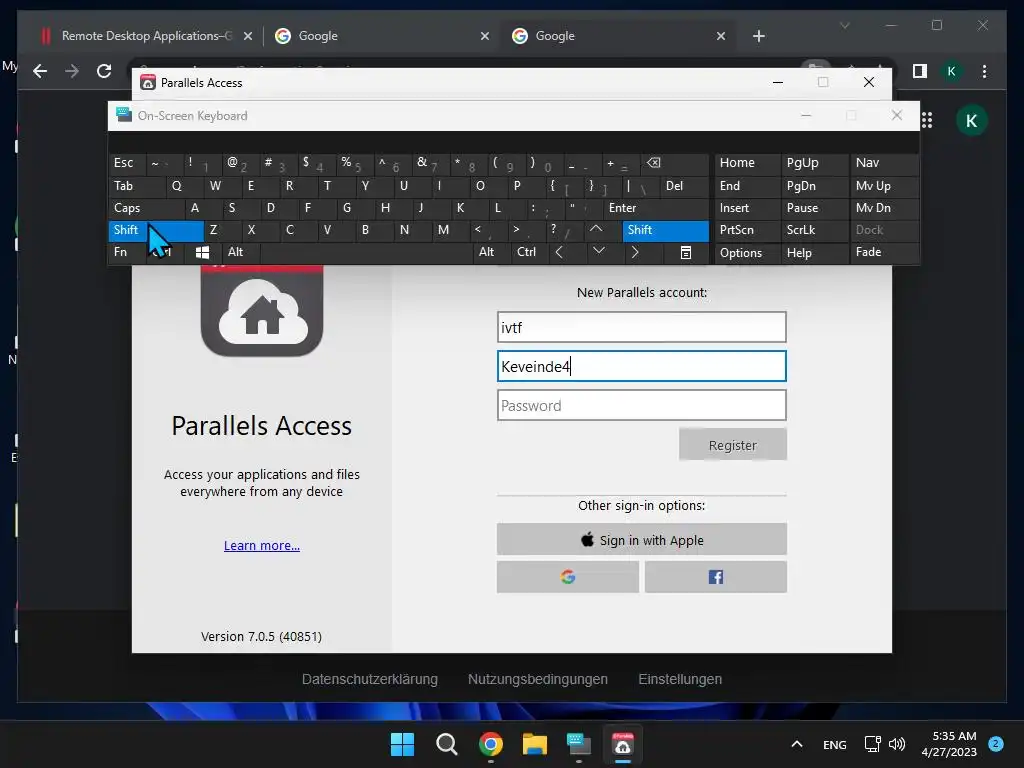The image size is (1024, 768).
Task: Click the down arrow key on On-Screen Keyboard
Action: pyautogui.click(x=599, y=251)
